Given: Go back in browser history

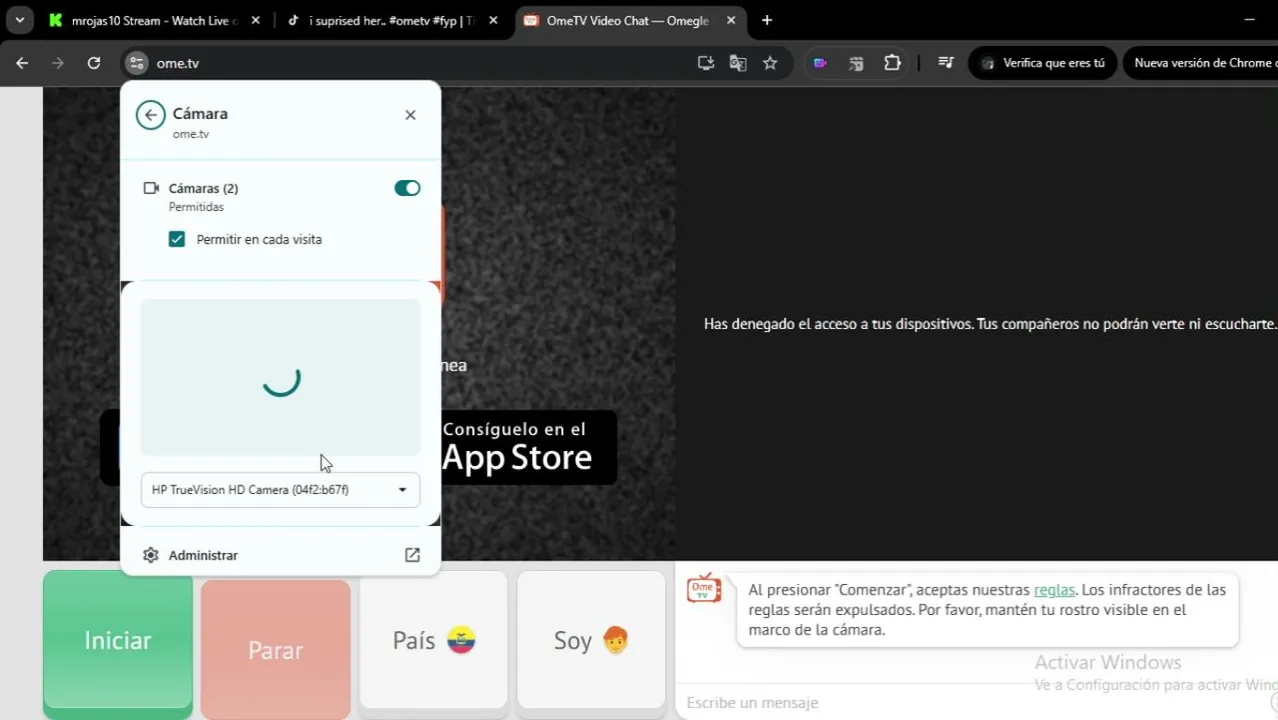Looking at the screenshot, I should [x=22, y=63].
